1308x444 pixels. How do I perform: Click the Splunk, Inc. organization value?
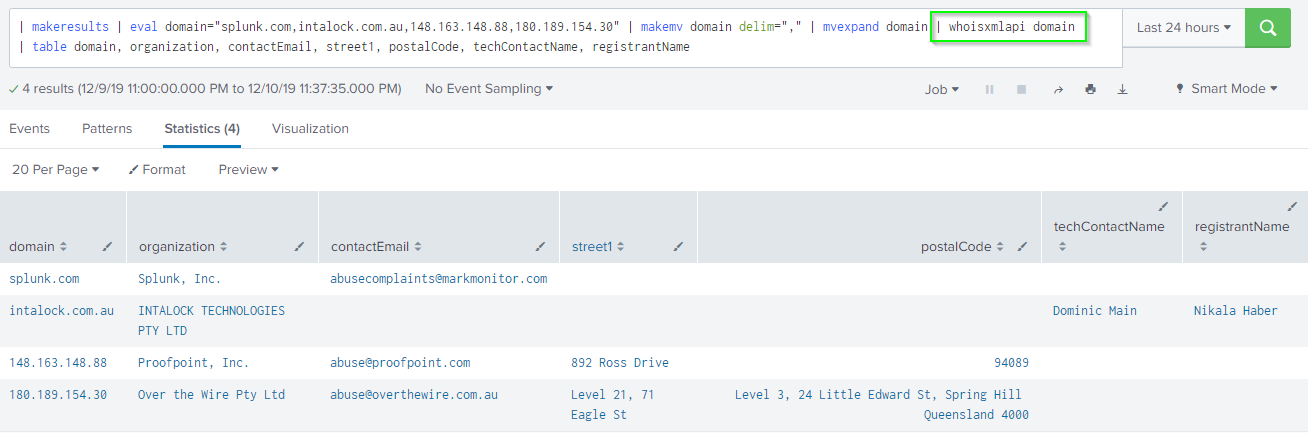click(180, 279)
